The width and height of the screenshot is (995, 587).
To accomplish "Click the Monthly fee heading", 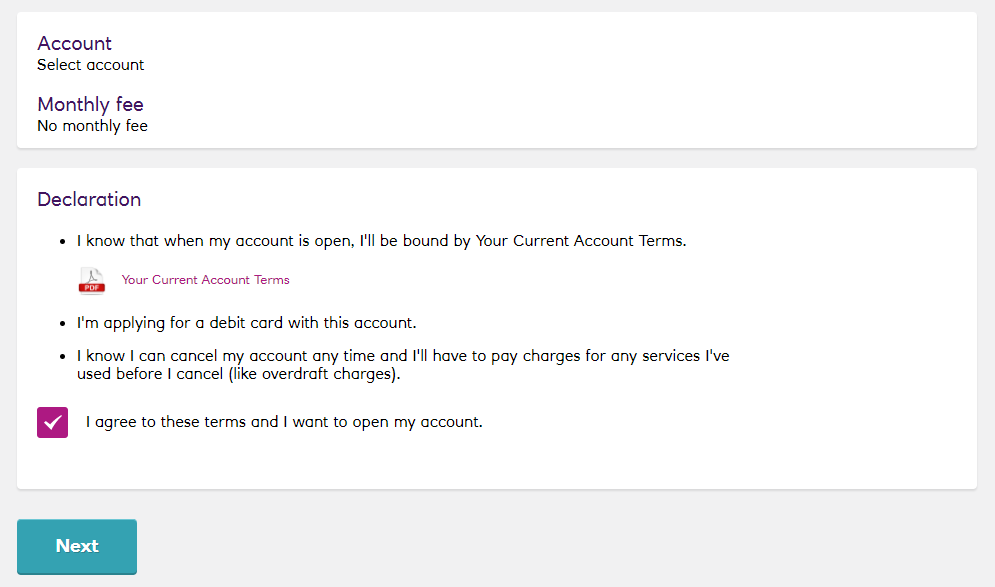I will tap(91, 104).
